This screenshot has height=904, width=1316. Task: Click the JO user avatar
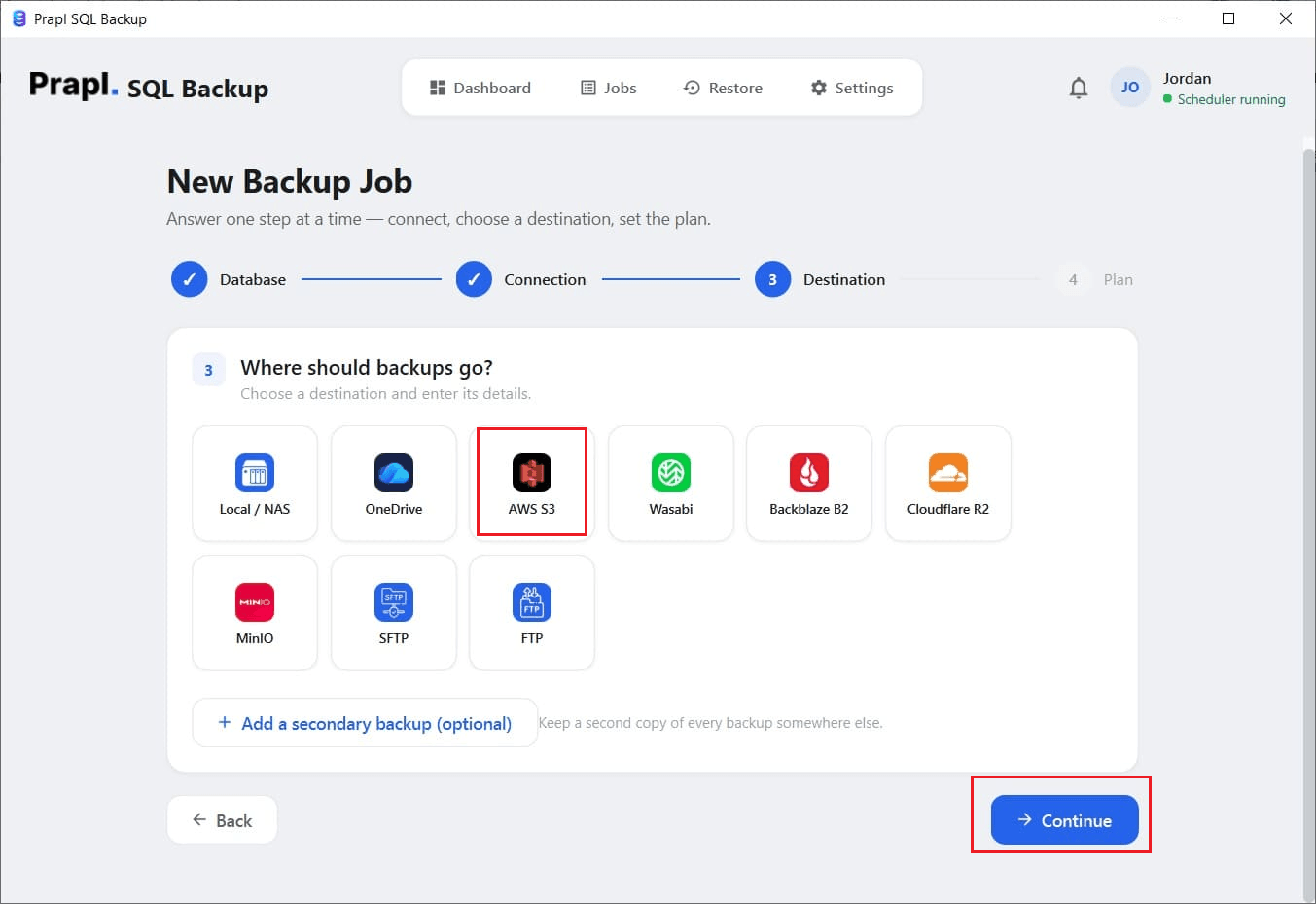click(1130, 88)
